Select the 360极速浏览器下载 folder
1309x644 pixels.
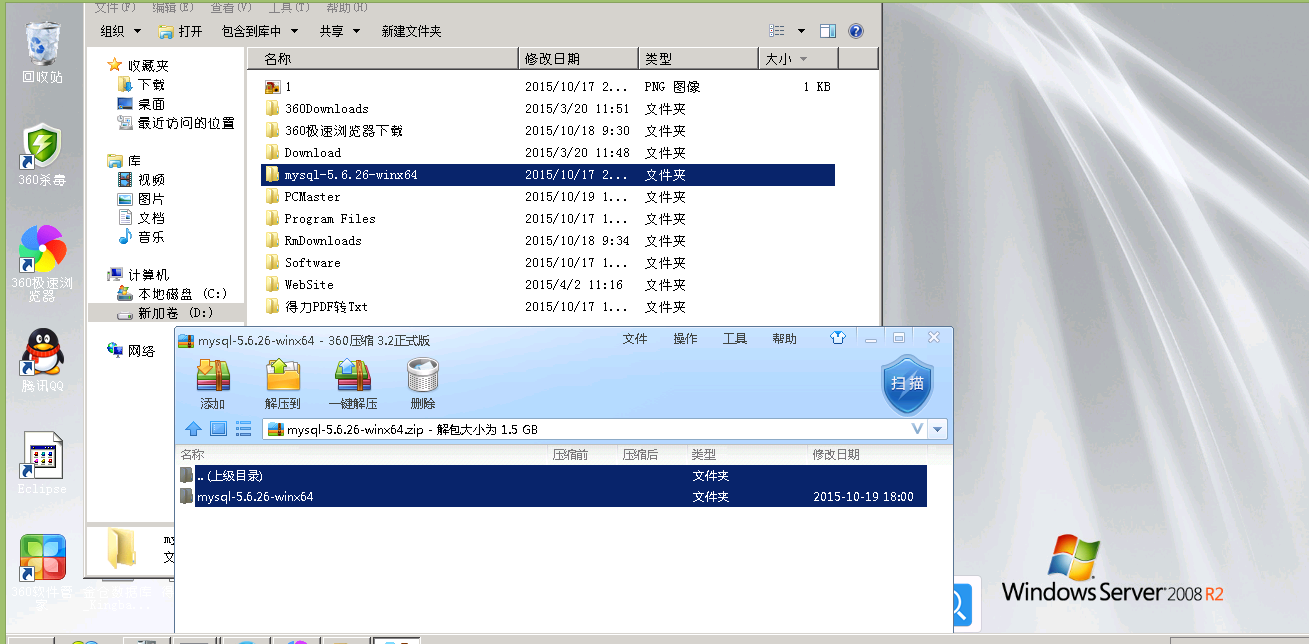[x=548, y=131]
